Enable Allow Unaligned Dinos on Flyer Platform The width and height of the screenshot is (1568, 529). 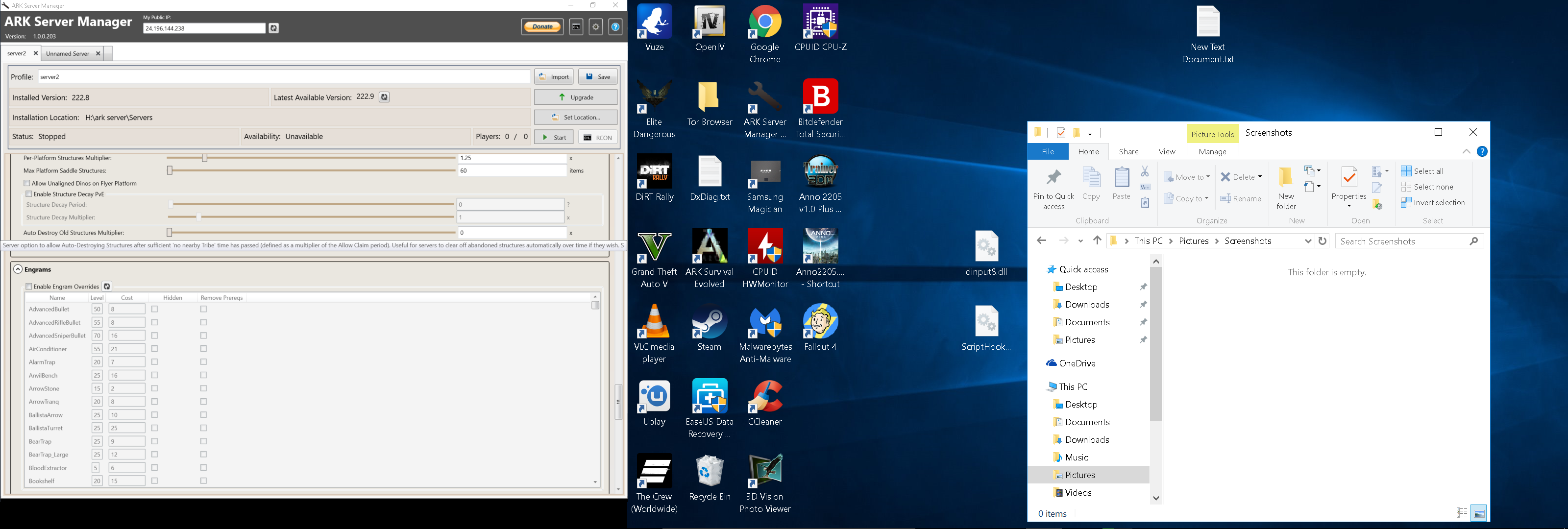tap(27, 183)
